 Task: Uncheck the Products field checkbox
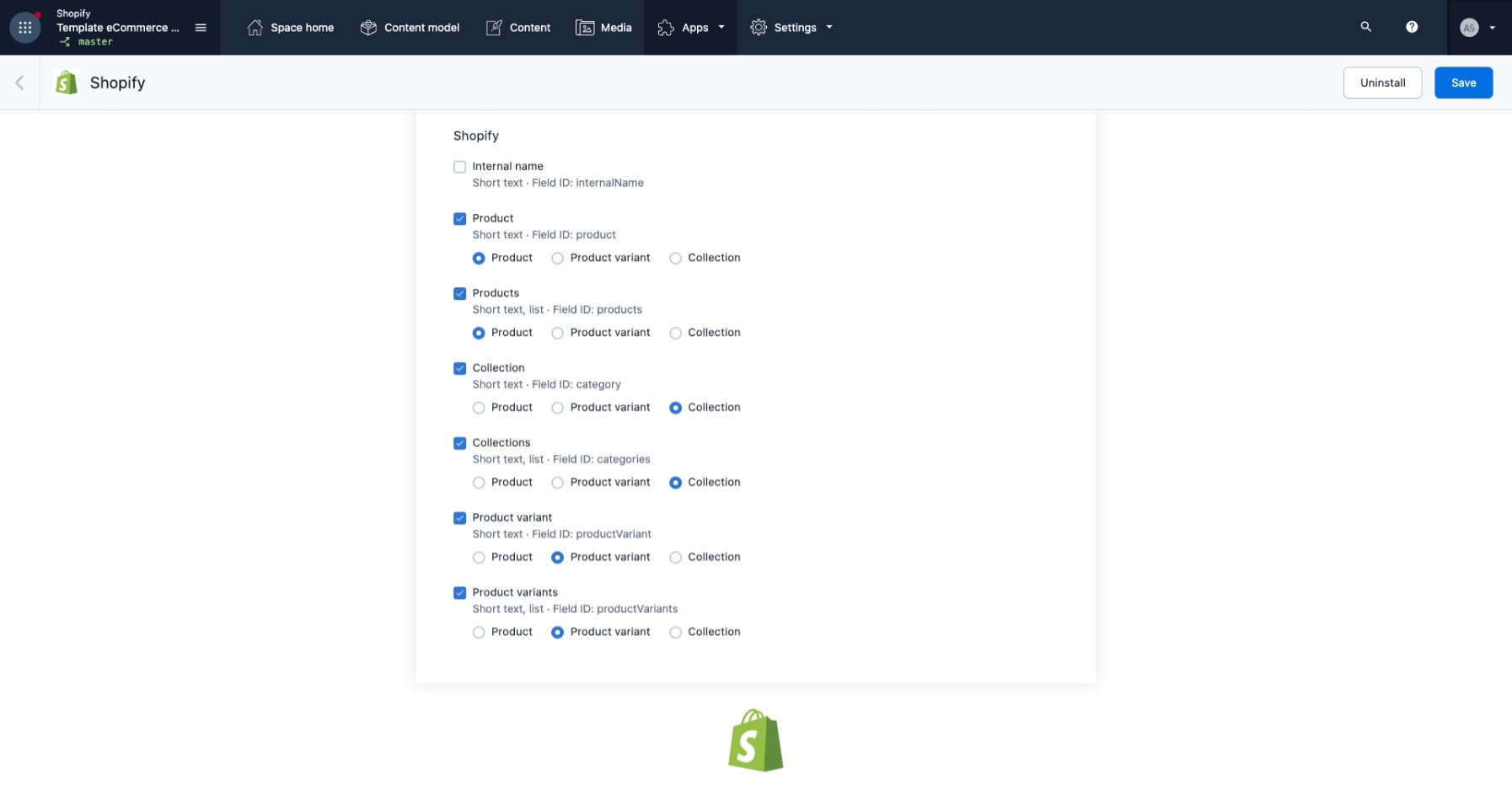click(x=459, y=294)
